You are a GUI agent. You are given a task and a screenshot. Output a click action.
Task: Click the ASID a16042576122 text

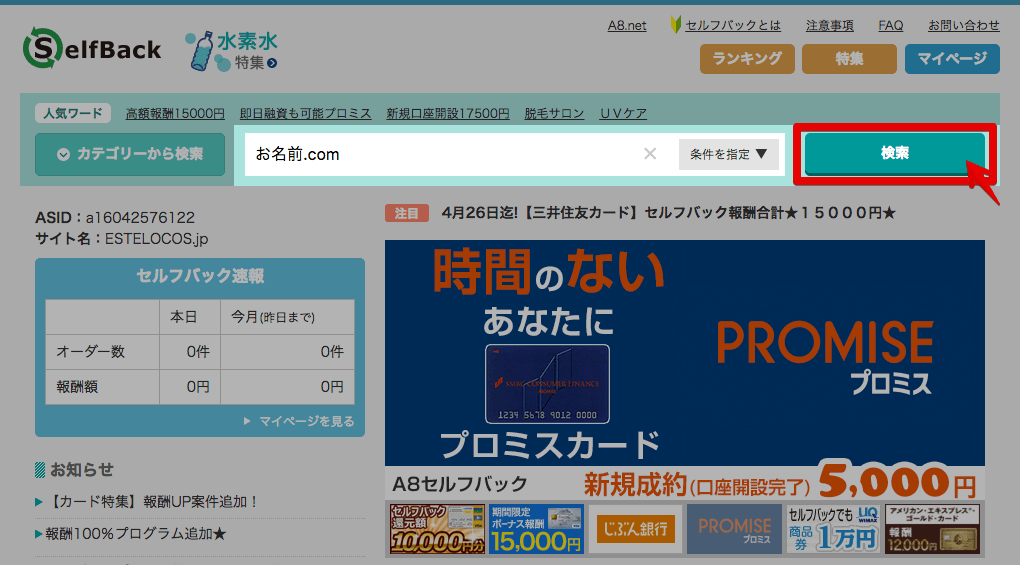(x=115, y=217)
